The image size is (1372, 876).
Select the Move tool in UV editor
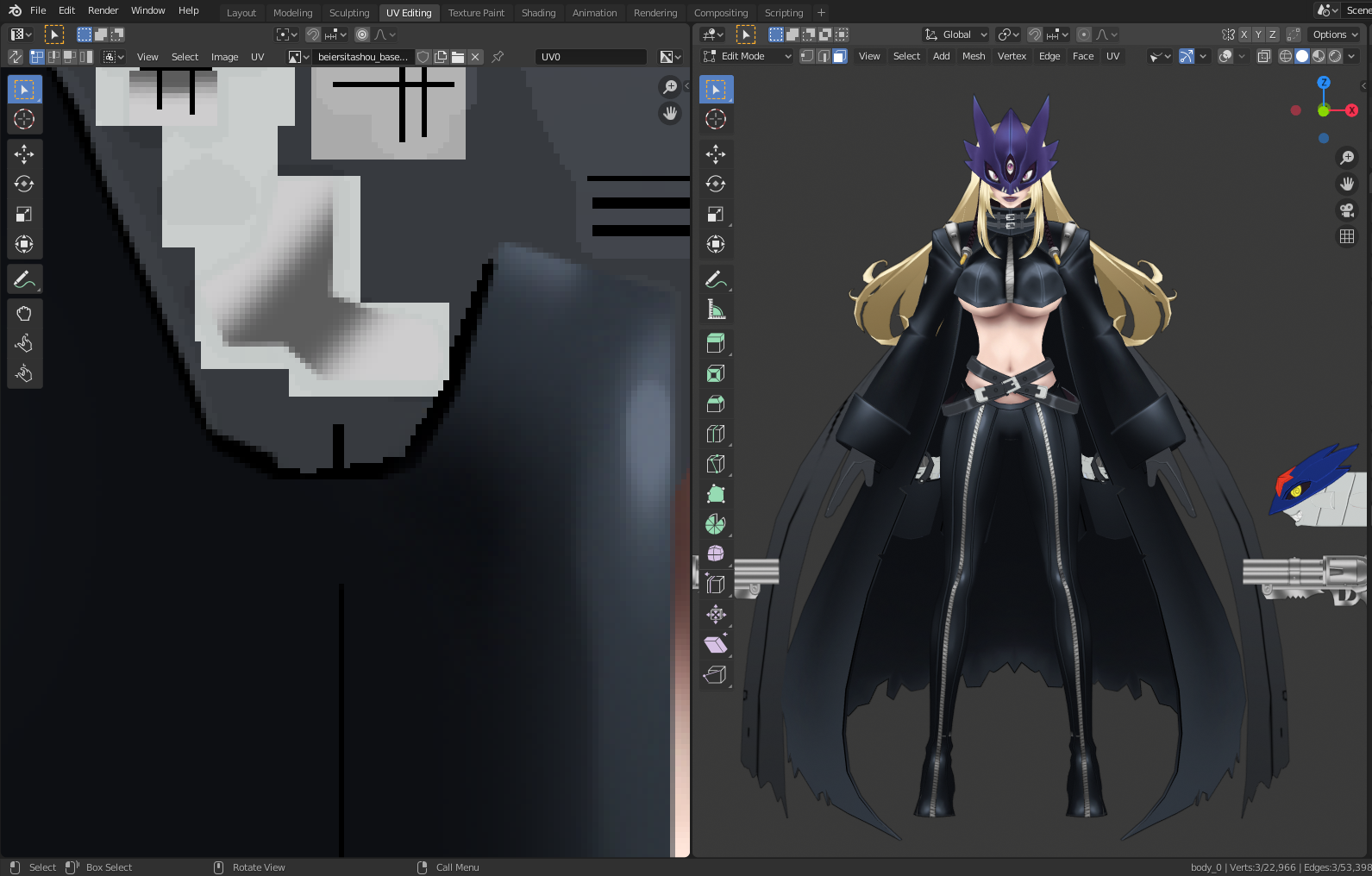coord(24,154)
